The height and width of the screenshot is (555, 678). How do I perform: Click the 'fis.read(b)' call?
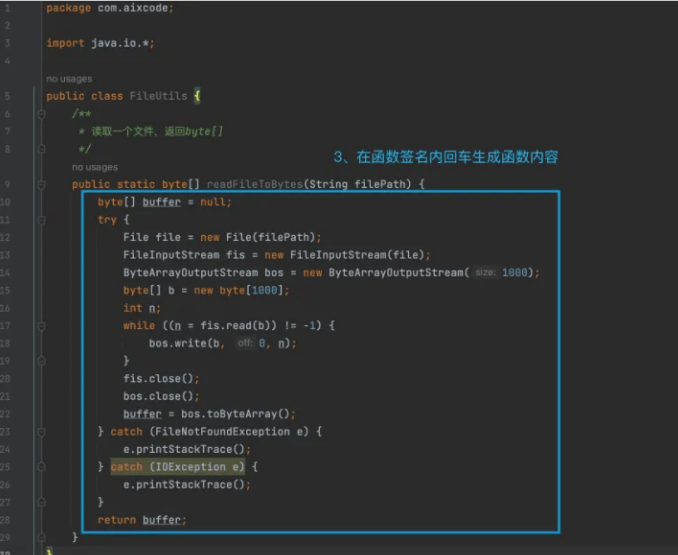pyautogui.click(x=235, y=325)
